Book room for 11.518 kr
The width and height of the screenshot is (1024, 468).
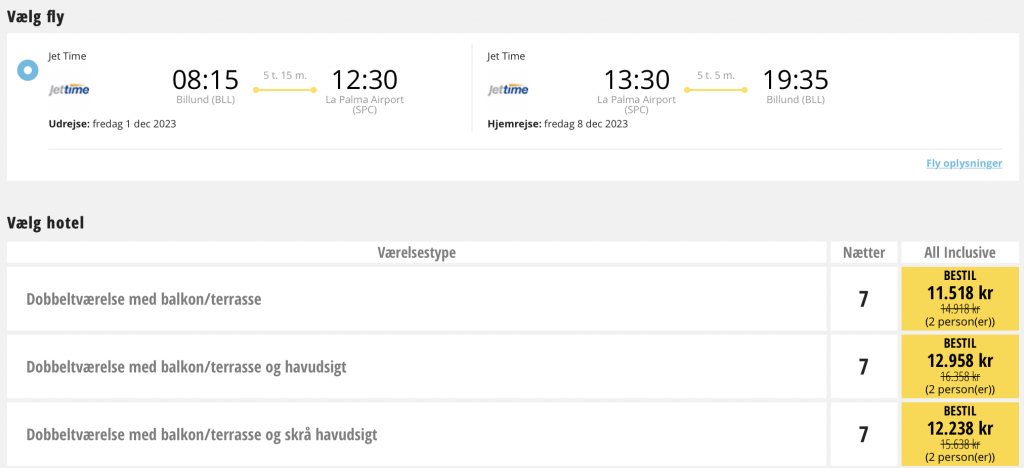click(959, 298)
